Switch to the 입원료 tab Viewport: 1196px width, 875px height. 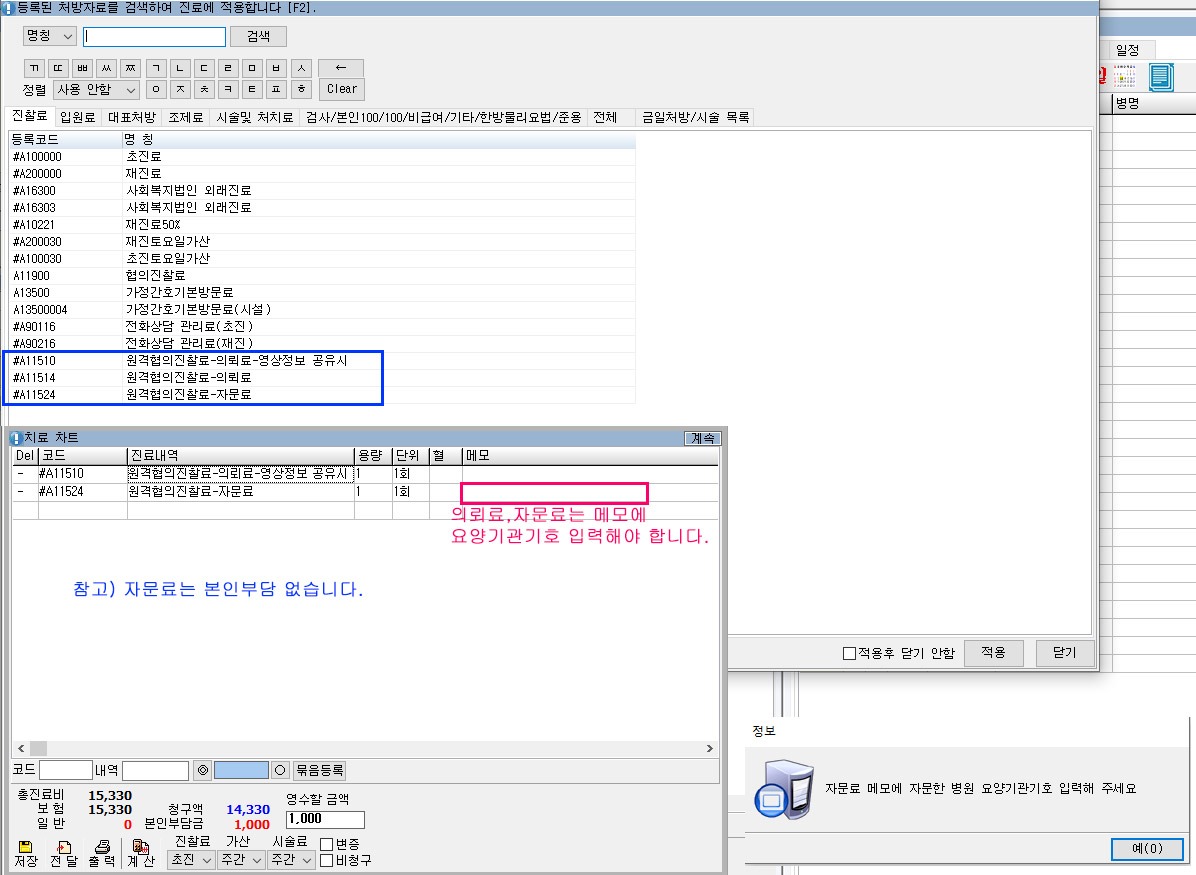77,117
